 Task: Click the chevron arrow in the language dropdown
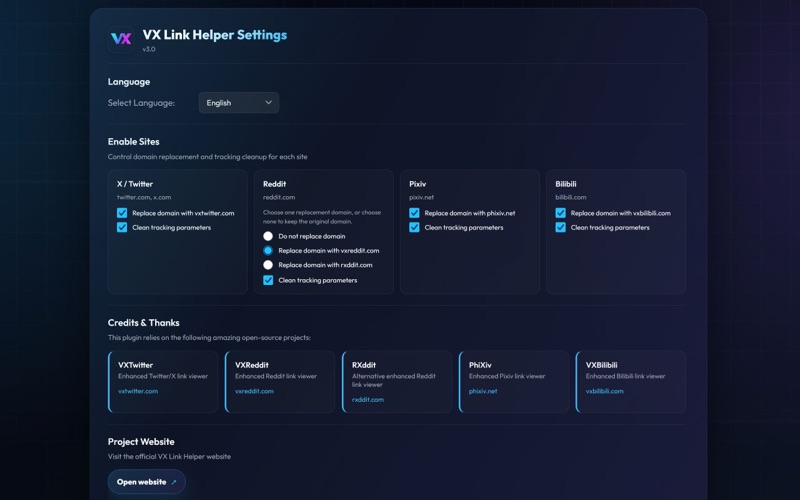(268, 103)
